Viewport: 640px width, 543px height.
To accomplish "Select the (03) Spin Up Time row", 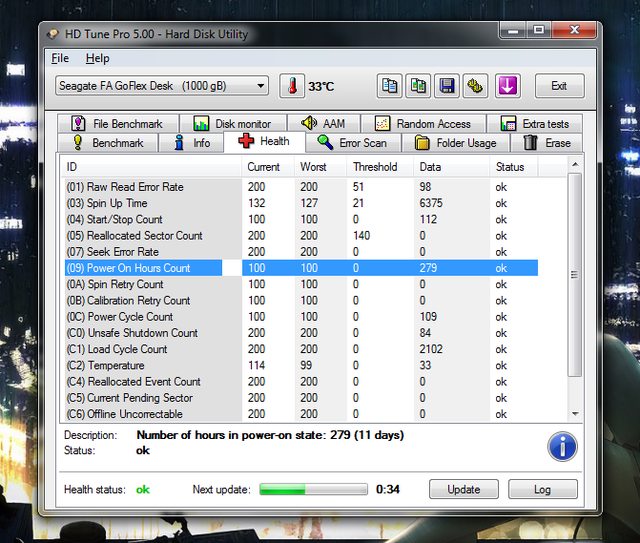I will point(301,203).
